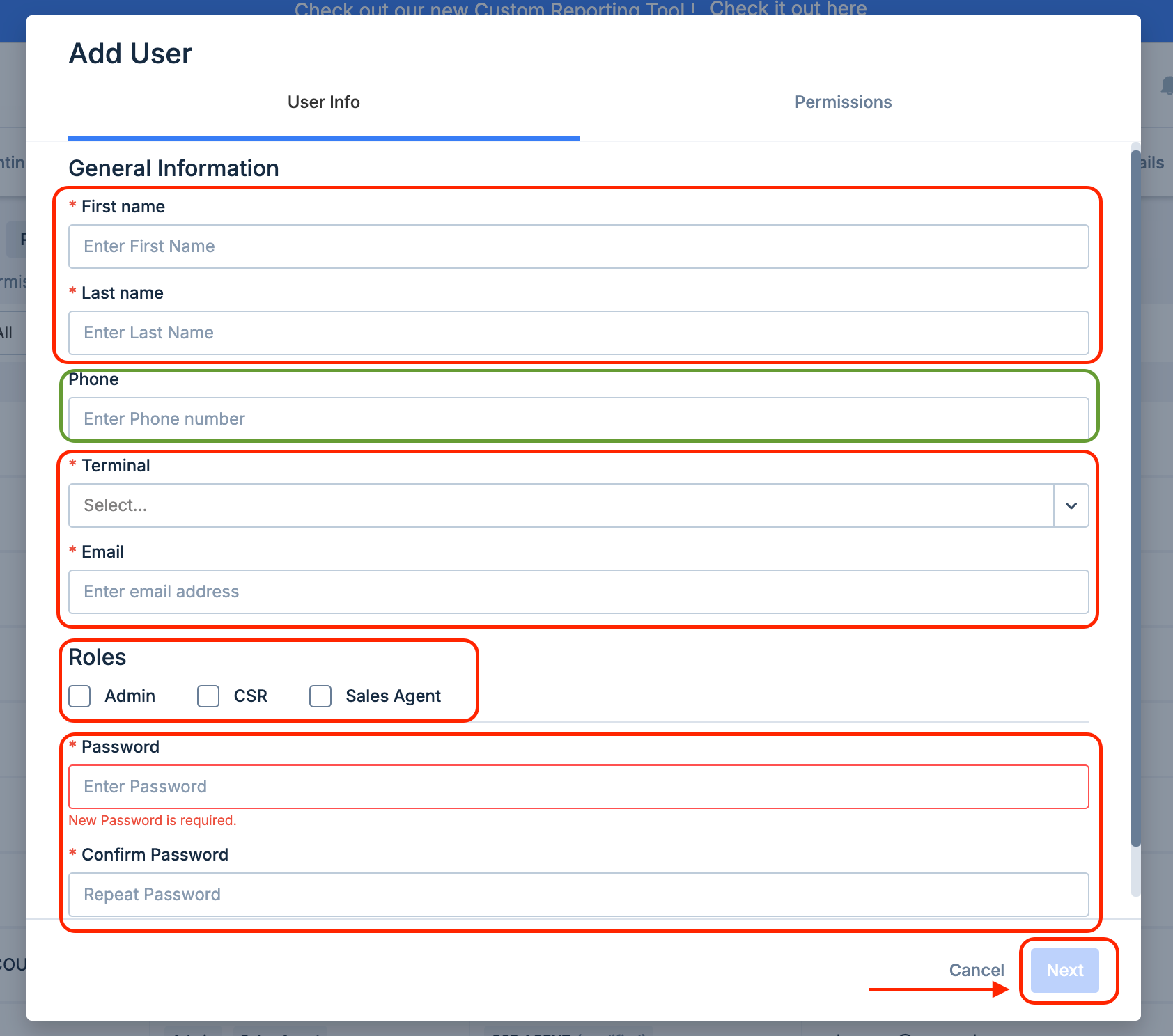Click the Password label

click(121, 747)
